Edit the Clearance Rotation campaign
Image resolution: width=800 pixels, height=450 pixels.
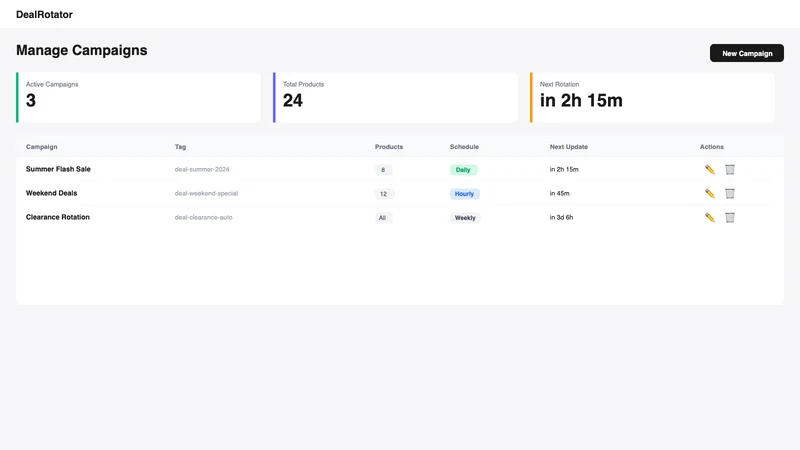(710, 217)
